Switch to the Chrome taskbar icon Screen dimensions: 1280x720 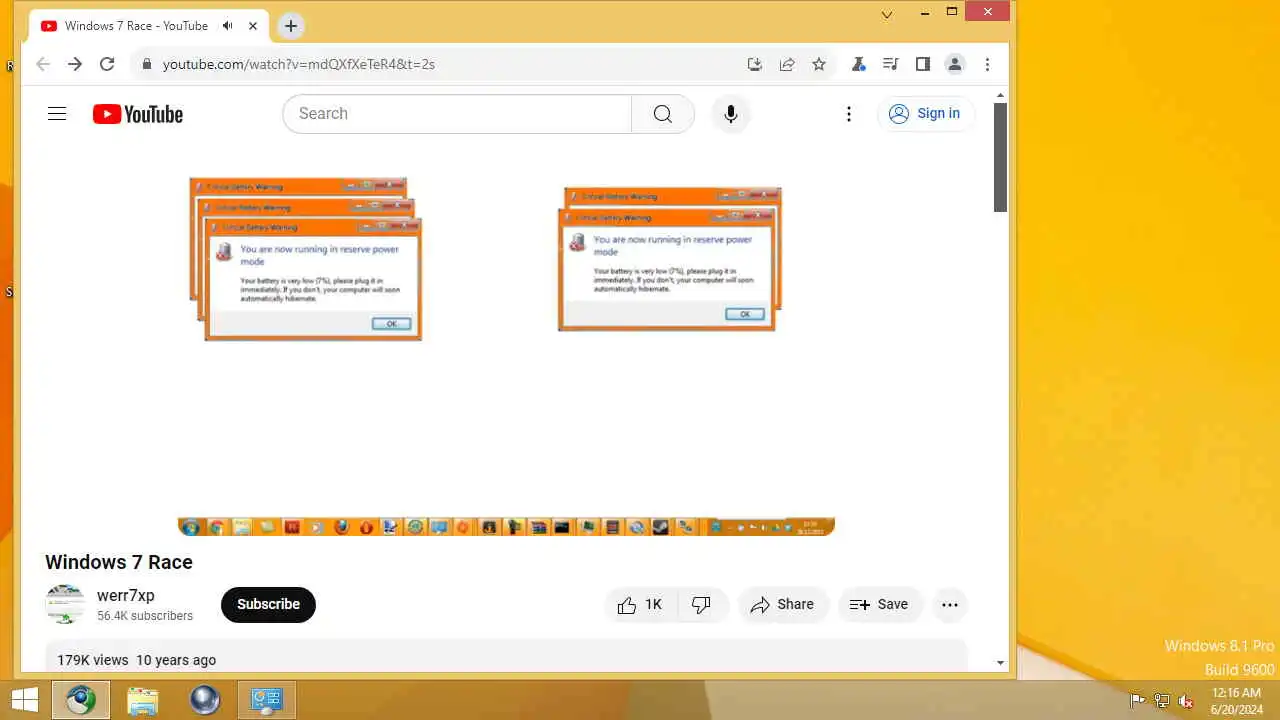[x=81, y=700]
